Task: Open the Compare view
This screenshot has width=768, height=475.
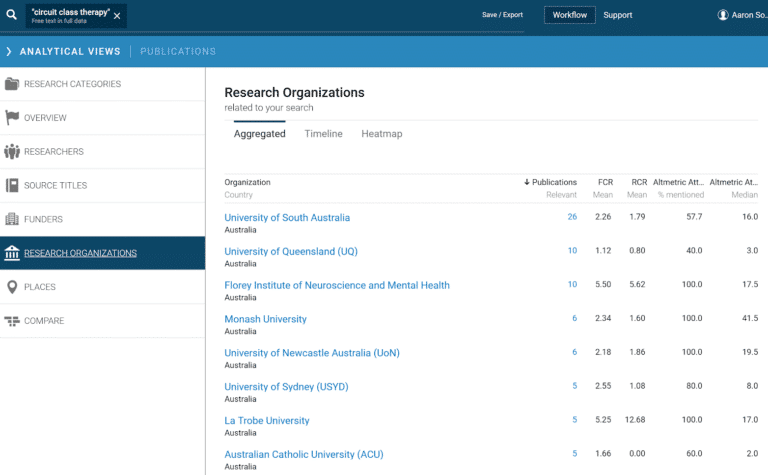Action: [102, 321]
